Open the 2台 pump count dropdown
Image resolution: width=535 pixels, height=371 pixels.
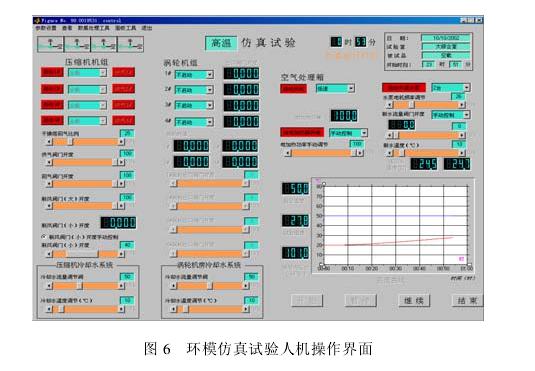(x=451, y=87)
